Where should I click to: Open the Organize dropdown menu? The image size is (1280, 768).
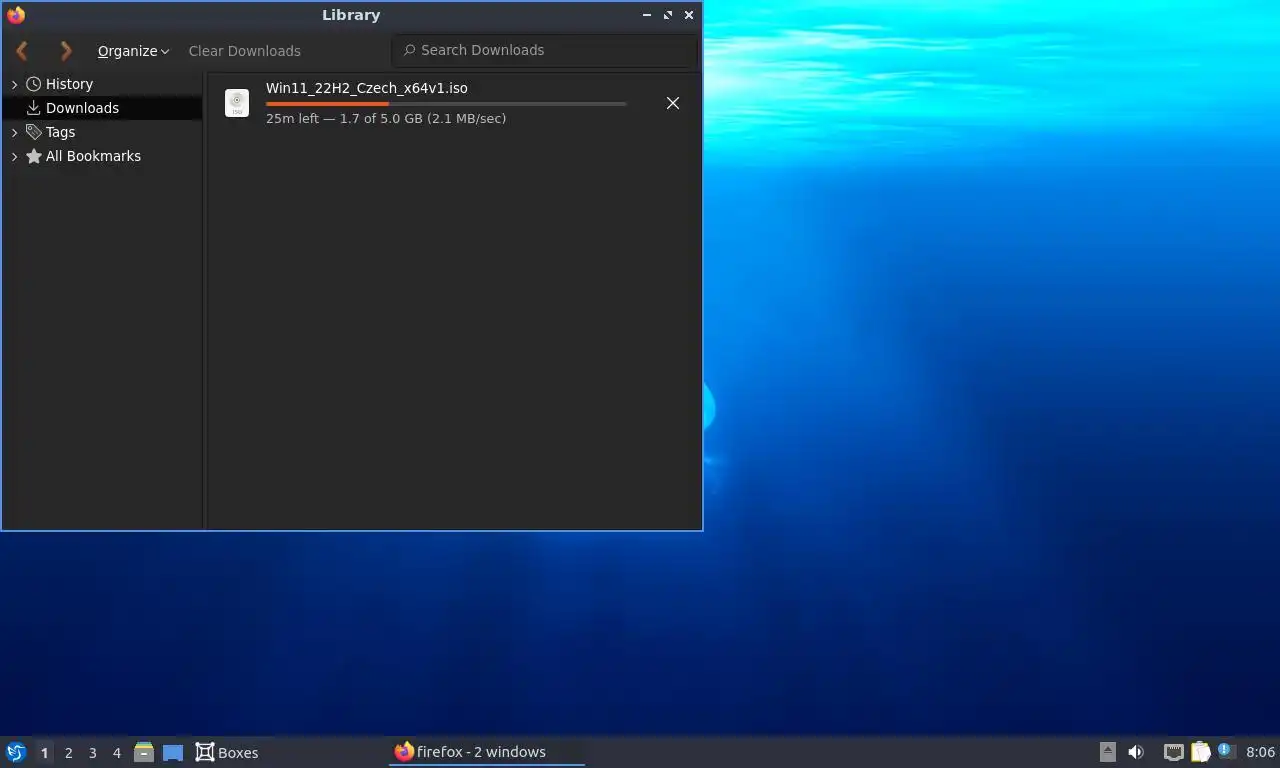(x=133, y=51)
